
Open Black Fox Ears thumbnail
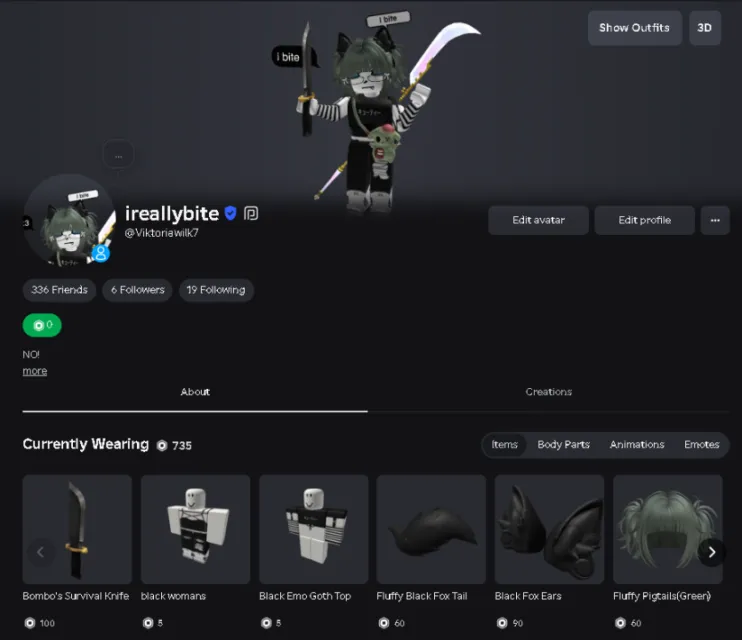pos(549,529)
